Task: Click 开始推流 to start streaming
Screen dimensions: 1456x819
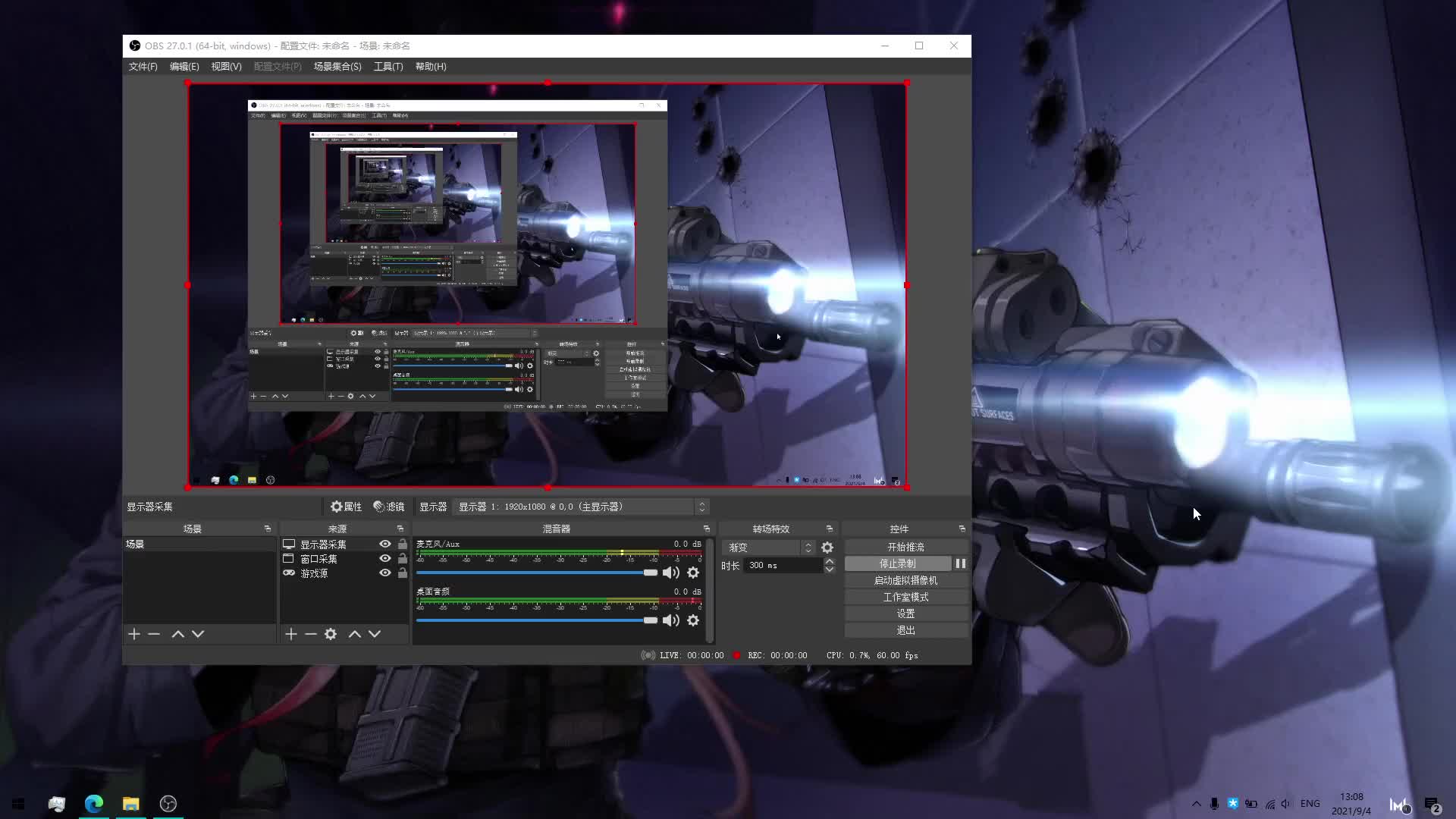Action: pyautogui.click(x=905, y=546)
